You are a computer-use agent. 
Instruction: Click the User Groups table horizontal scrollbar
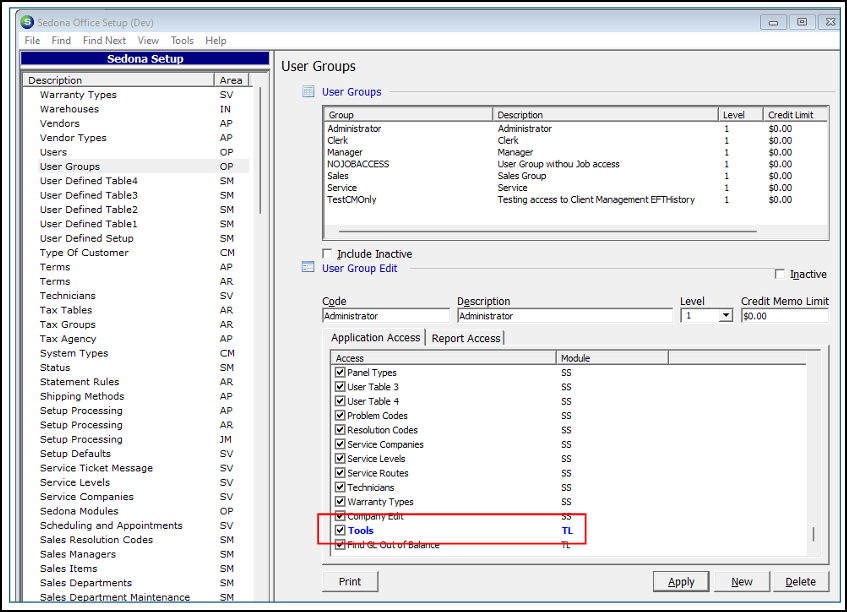[x=548, y=231]
